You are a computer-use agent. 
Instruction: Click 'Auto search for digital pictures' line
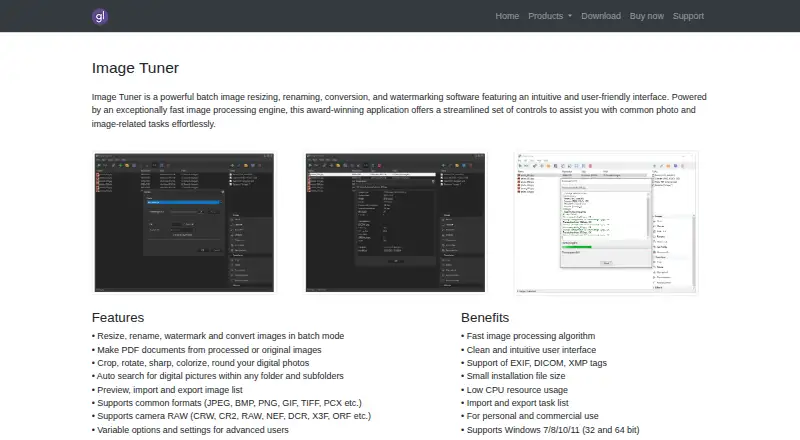(218, 376)
